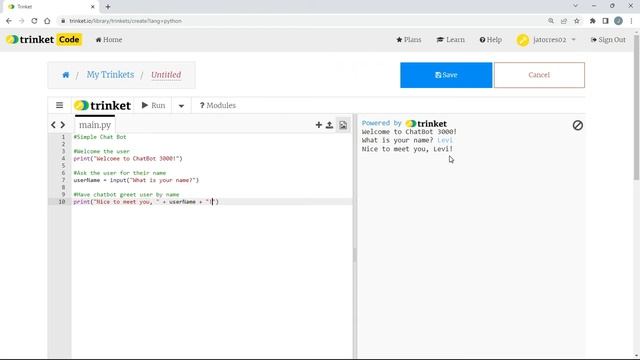Image resolution: width=640 pixels, height=360 pixels.
Task: Edit the Untitled trinket name
Action: point(166,75)
